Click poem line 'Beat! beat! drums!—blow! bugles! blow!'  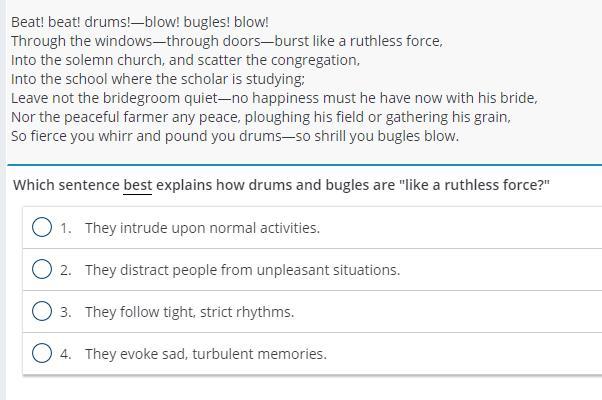tap(140, 22)
